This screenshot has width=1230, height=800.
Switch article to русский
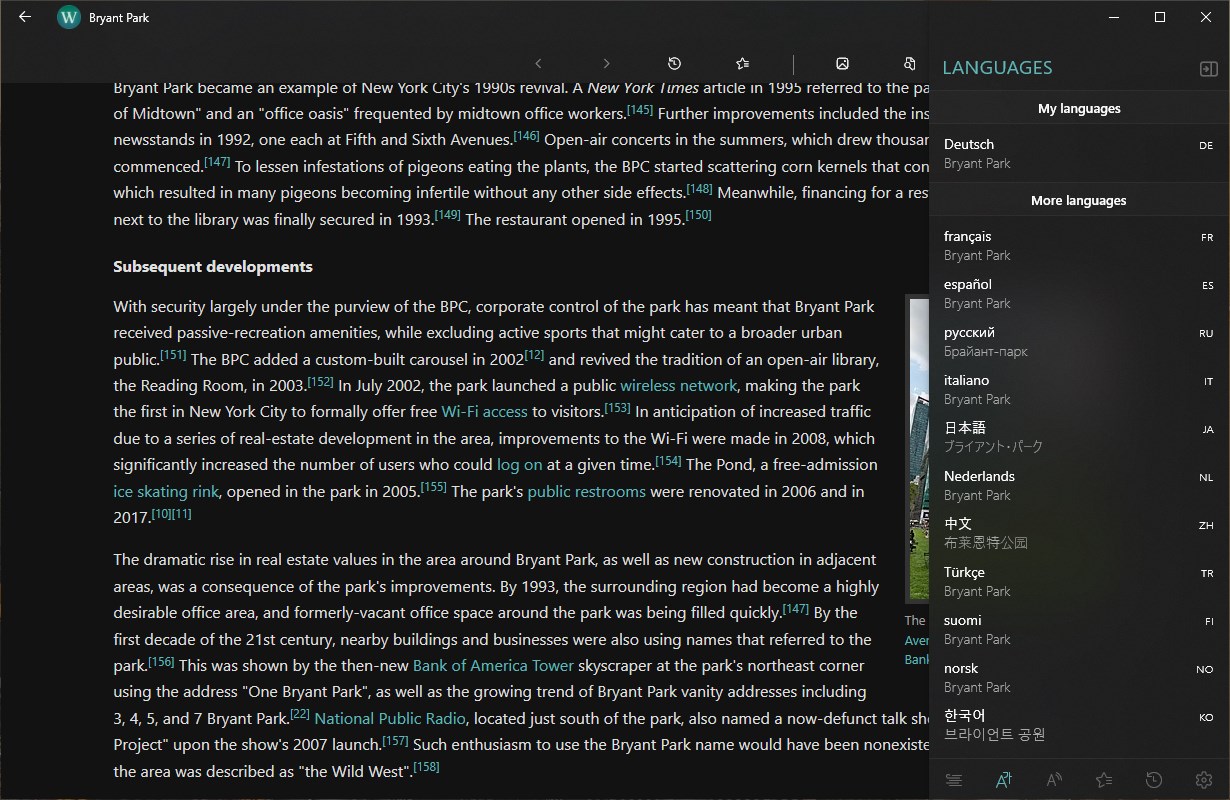(x=1079, y=342)
